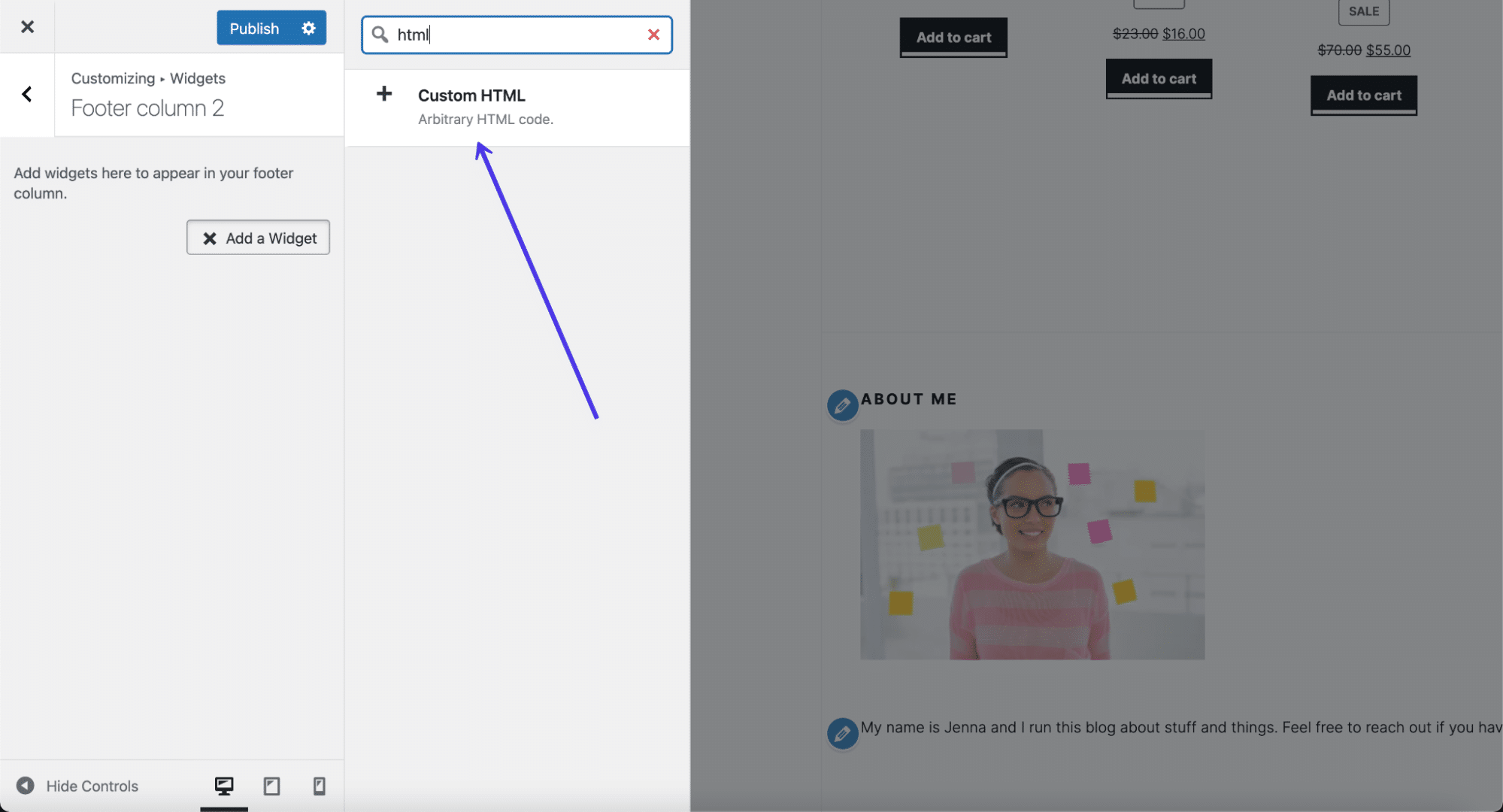The image size is (1503, 812).
Task: Click the plus icon next to Custom HTML
Action: click(383, 93)
